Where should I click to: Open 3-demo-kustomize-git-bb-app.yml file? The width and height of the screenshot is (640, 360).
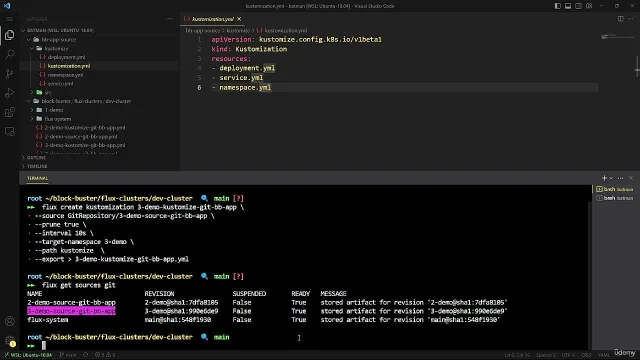coord(85,145)
